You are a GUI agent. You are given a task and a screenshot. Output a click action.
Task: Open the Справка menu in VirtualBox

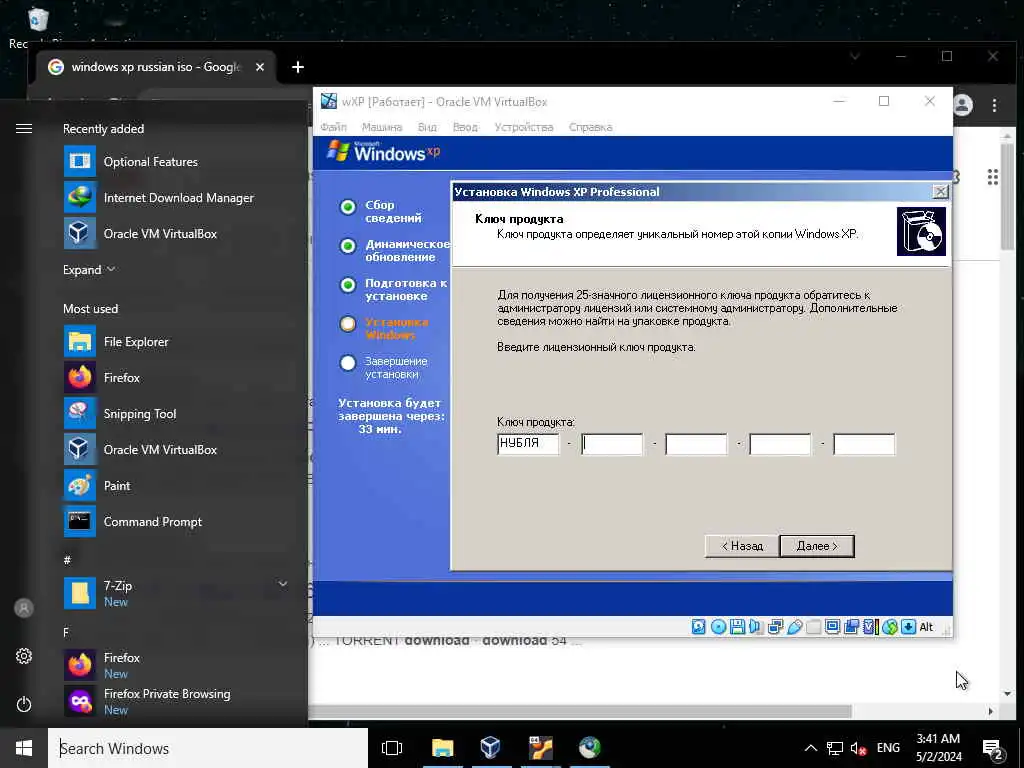(x=590, y=127)
